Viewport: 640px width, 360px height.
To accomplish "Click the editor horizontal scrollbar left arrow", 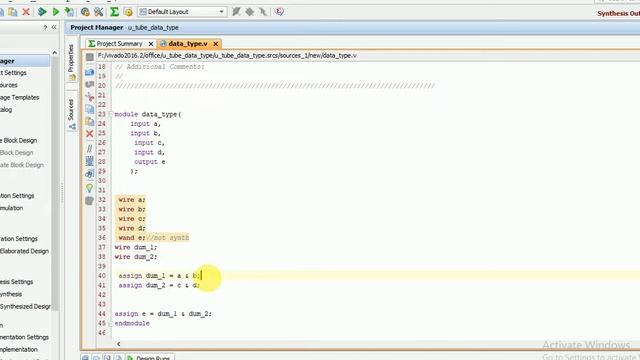I will click(x=118, y=344).
